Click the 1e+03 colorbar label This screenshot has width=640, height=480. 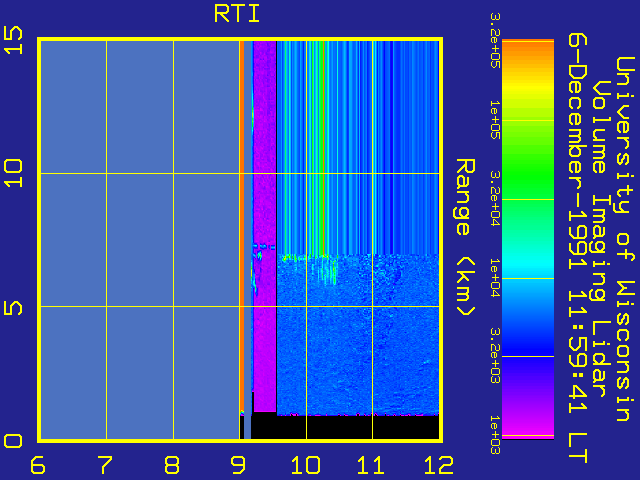pyautogui.click(x=495, y=435)
